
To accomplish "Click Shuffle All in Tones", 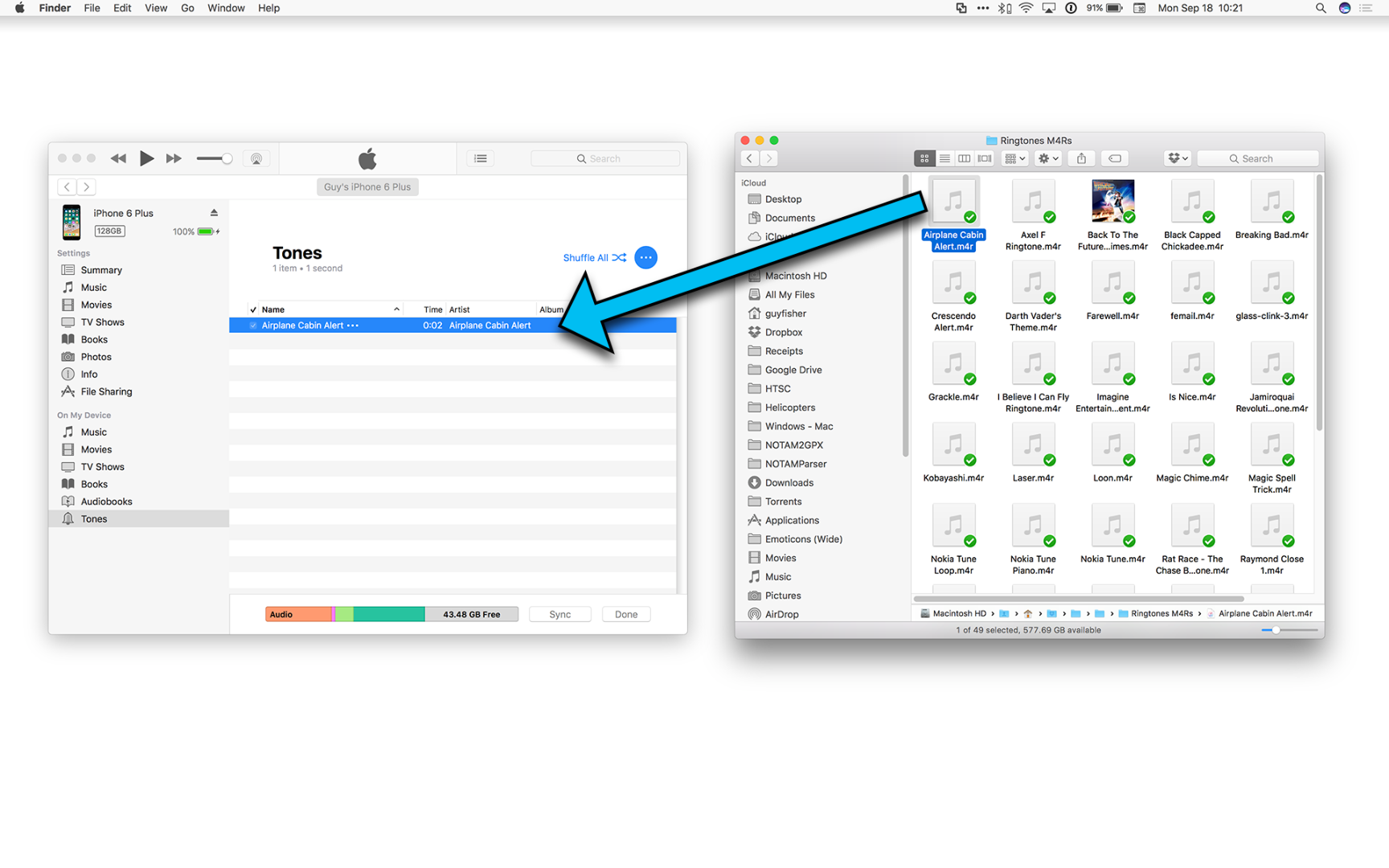I will pyautogui.click(x=594, y=258).
